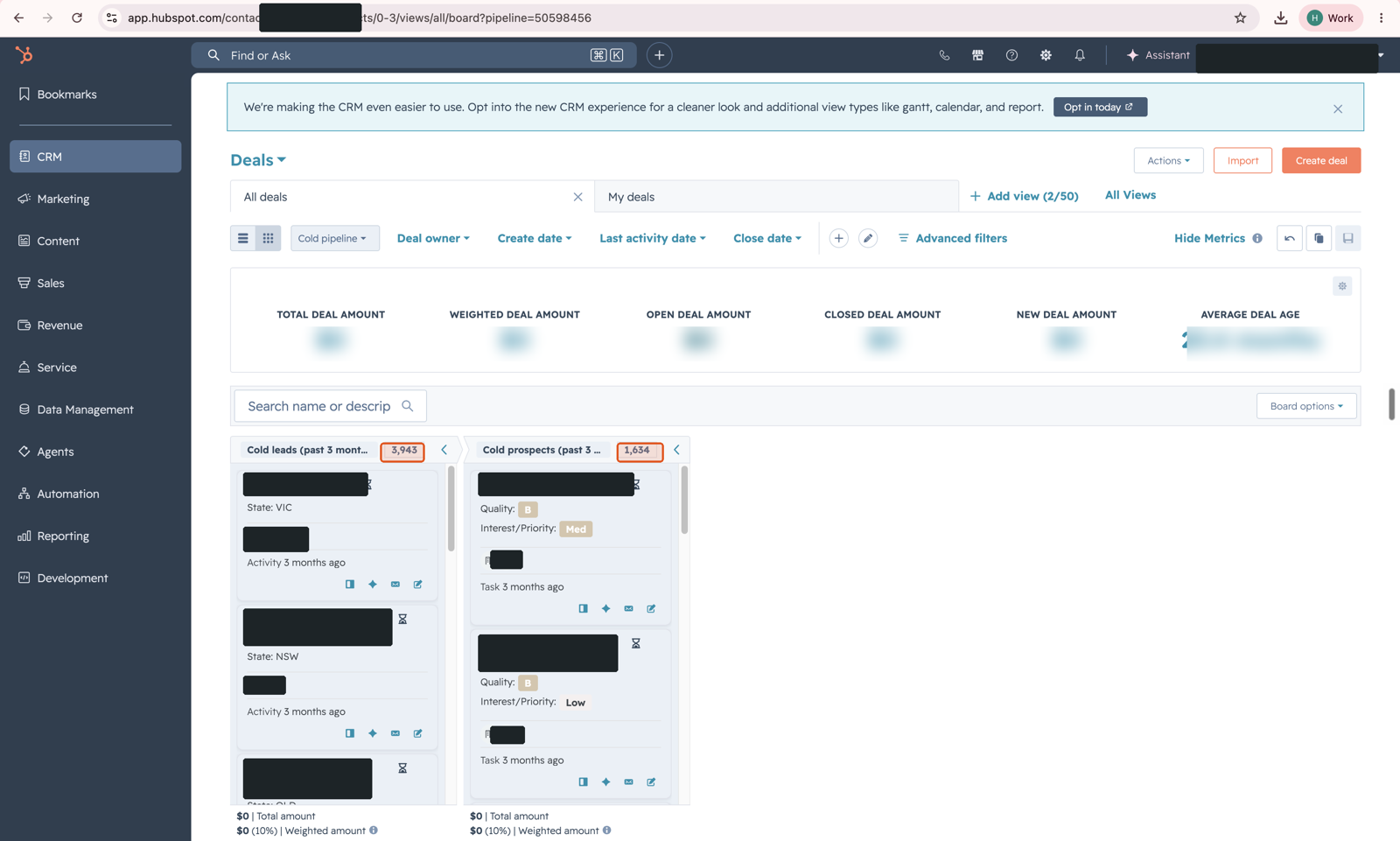Open the Create date filter
Viewport: 1400px width, 841px height.
tap(535, 238)
